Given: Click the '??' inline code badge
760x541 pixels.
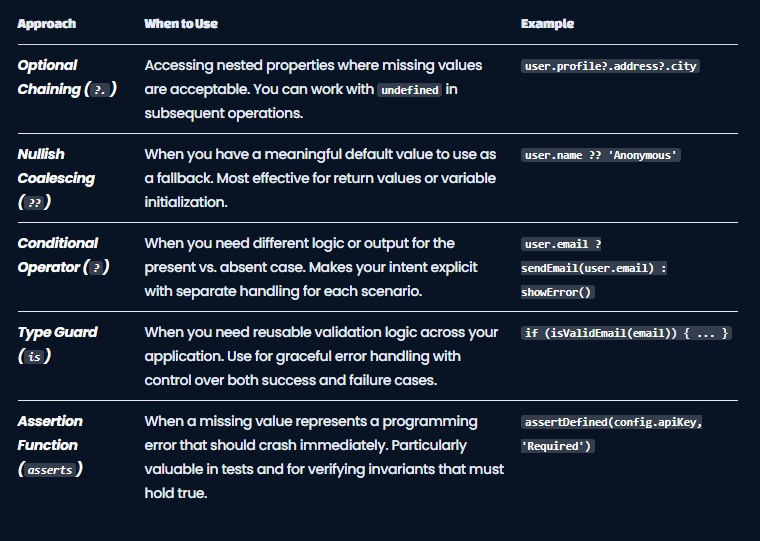Looking at the screenshot, I should coord(34,202).
